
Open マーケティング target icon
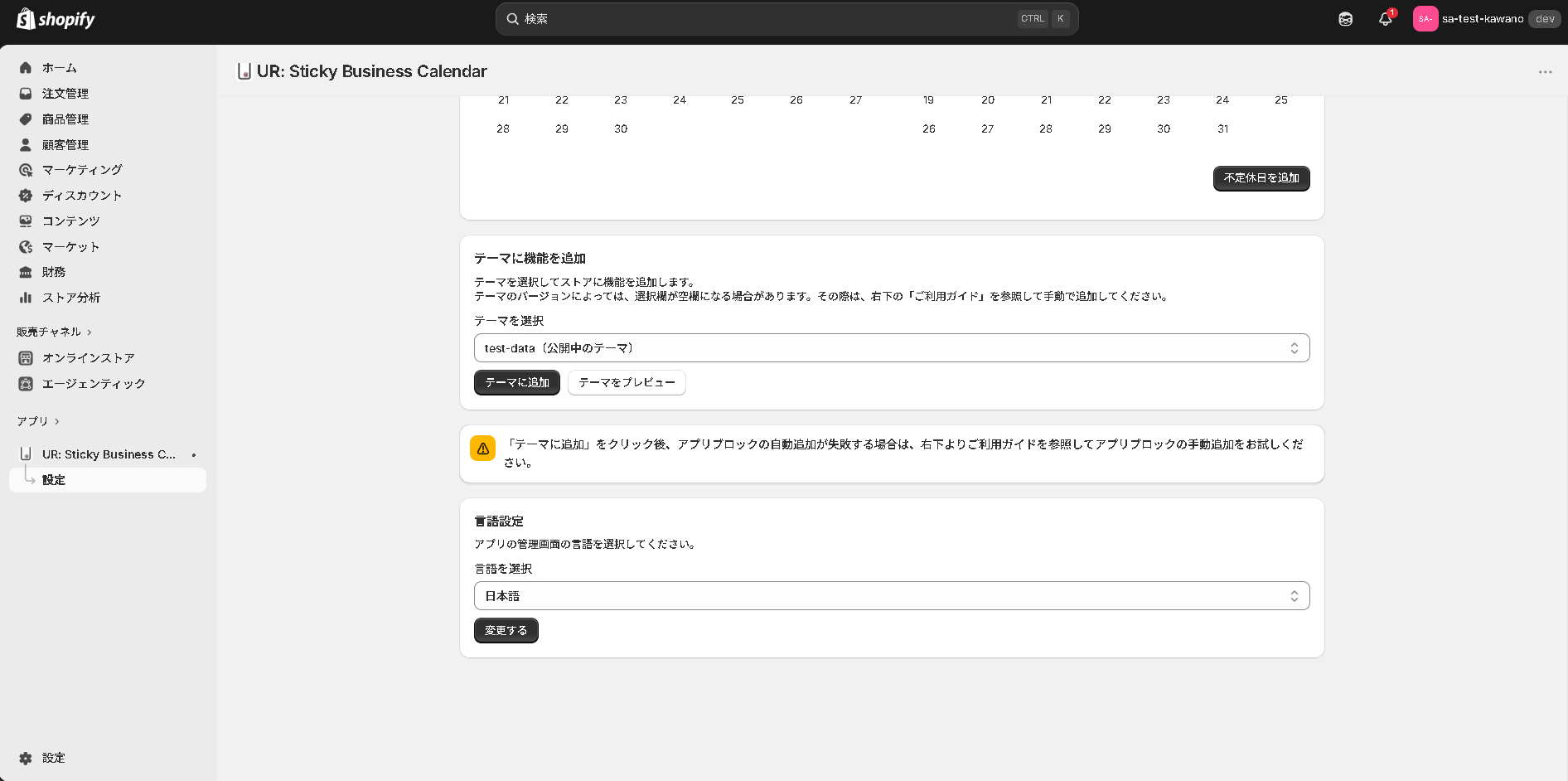pyautogui.click(x=26, y=170)
